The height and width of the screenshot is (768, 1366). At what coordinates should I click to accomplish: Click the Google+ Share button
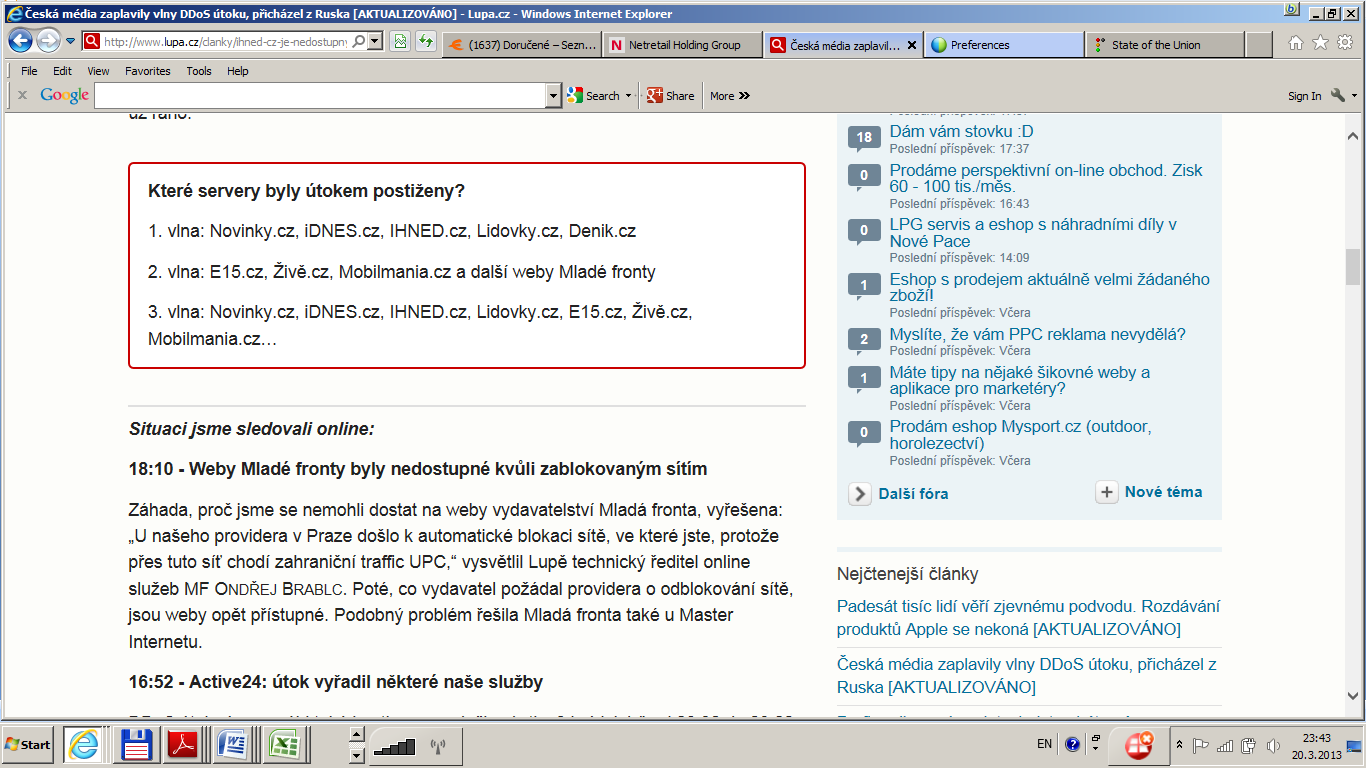(670, 96)
